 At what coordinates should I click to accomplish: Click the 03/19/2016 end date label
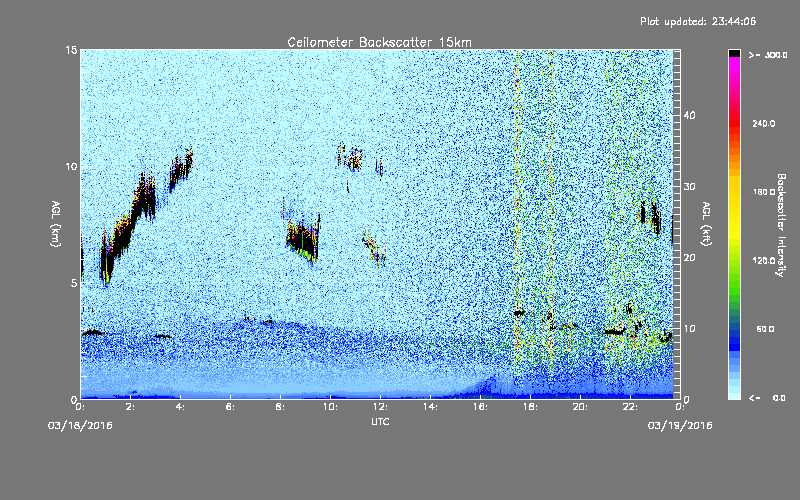click(680, 426)
